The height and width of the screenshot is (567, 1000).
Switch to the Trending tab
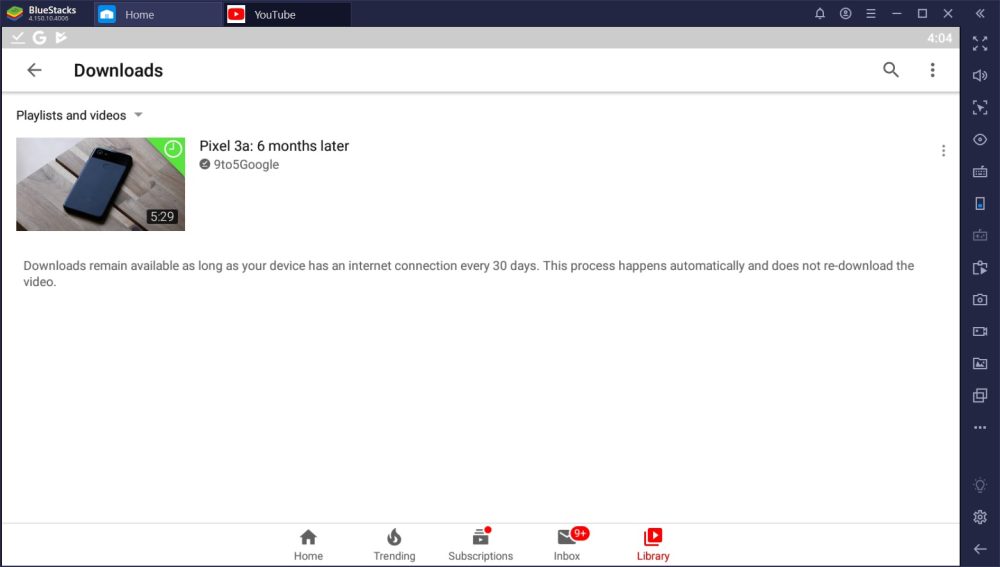pos(394,544)
